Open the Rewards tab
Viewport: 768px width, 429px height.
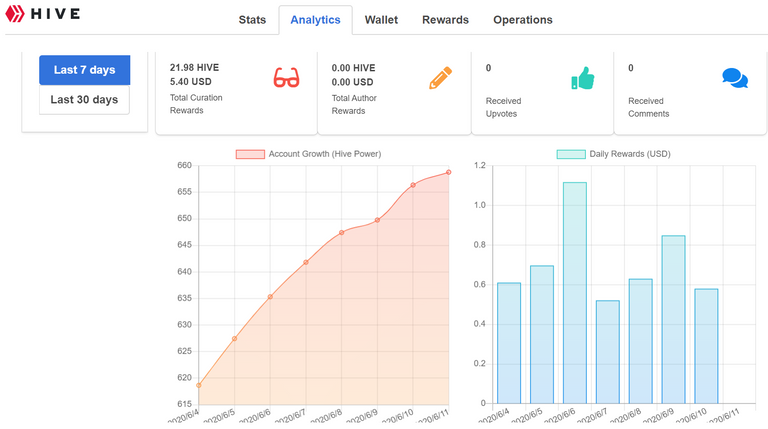coord(445,20)
